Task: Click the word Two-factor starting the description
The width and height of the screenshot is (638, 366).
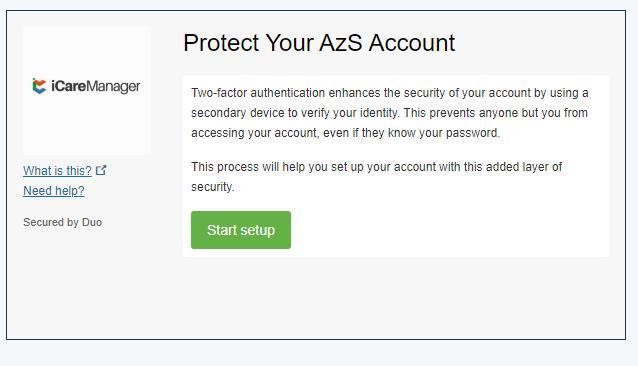Action: pyautogui.click(x=219, y=93)
